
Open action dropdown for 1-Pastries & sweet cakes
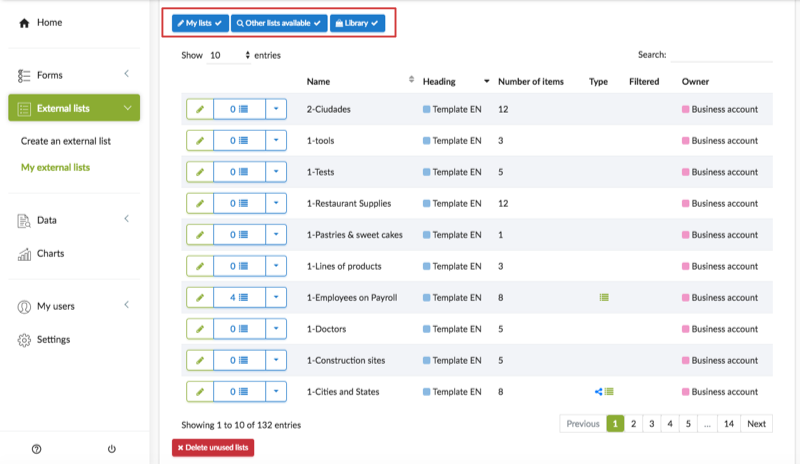point(276,235)
